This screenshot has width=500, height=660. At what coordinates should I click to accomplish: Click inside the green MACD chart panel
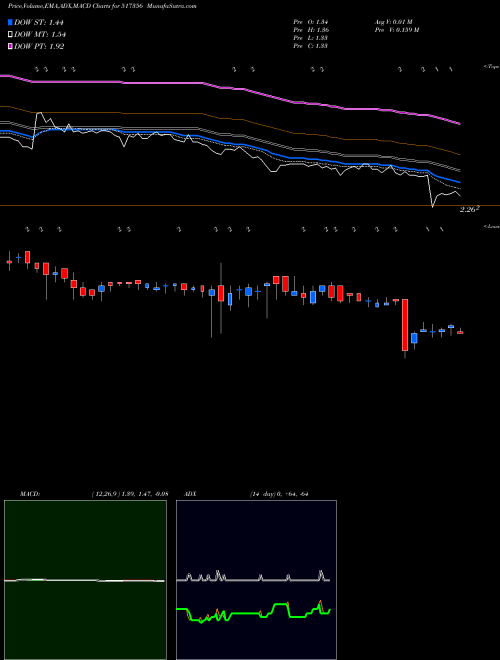coord(85,580)
